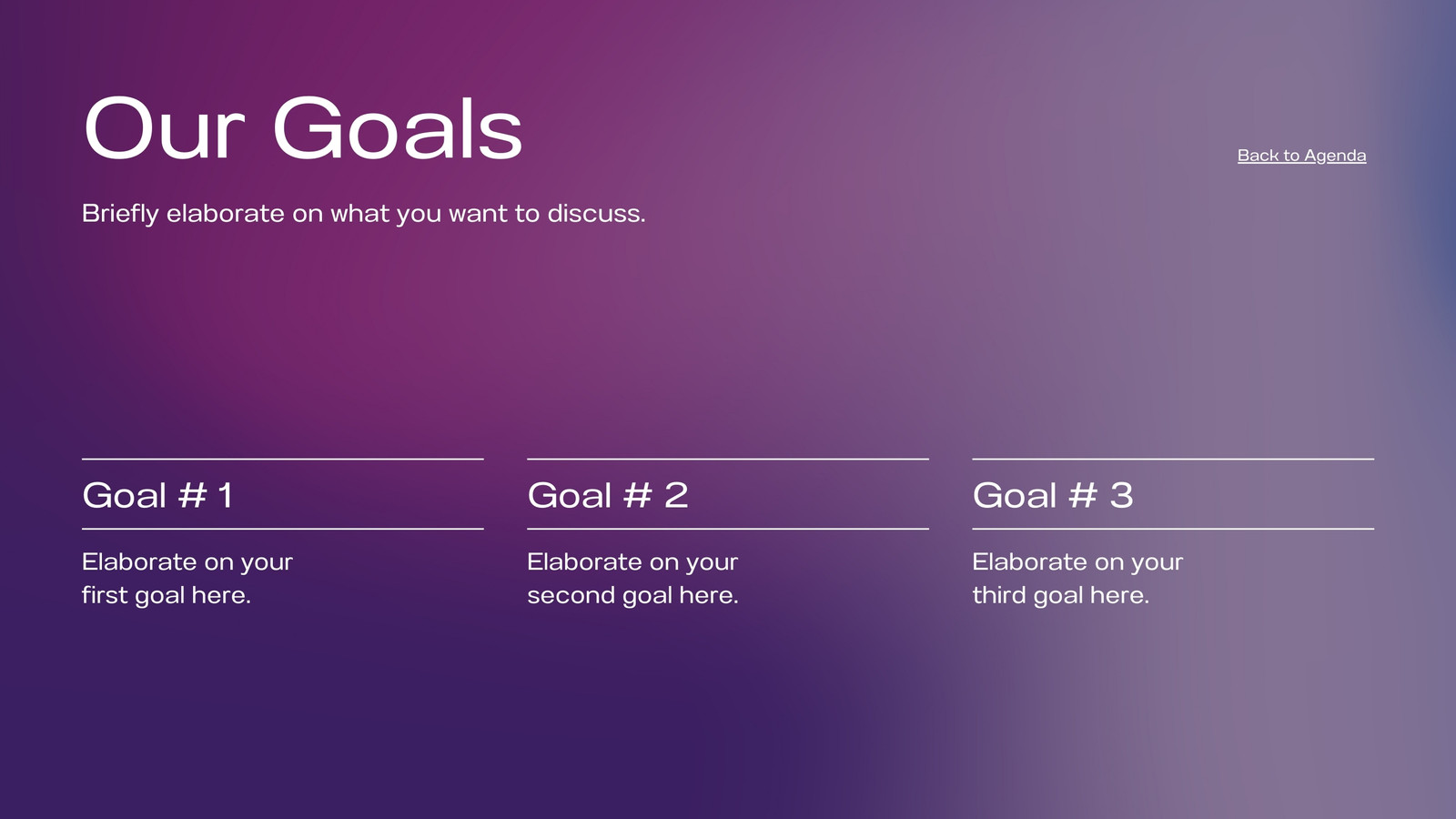Select the Our Goals title text
The height and width of the screenshot is (819, 1456).
coord(303,129)
